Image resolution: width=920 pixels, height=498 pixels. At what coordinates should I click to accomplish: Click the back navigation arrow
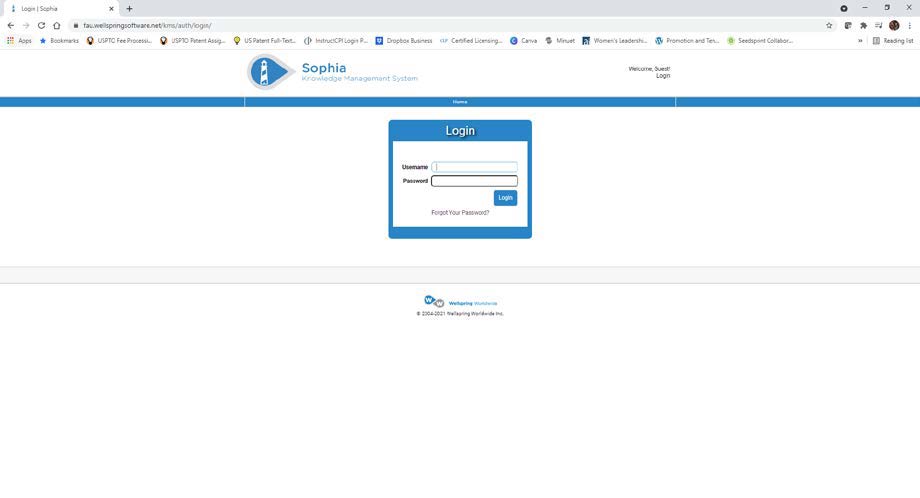click(x=11, y=25)
